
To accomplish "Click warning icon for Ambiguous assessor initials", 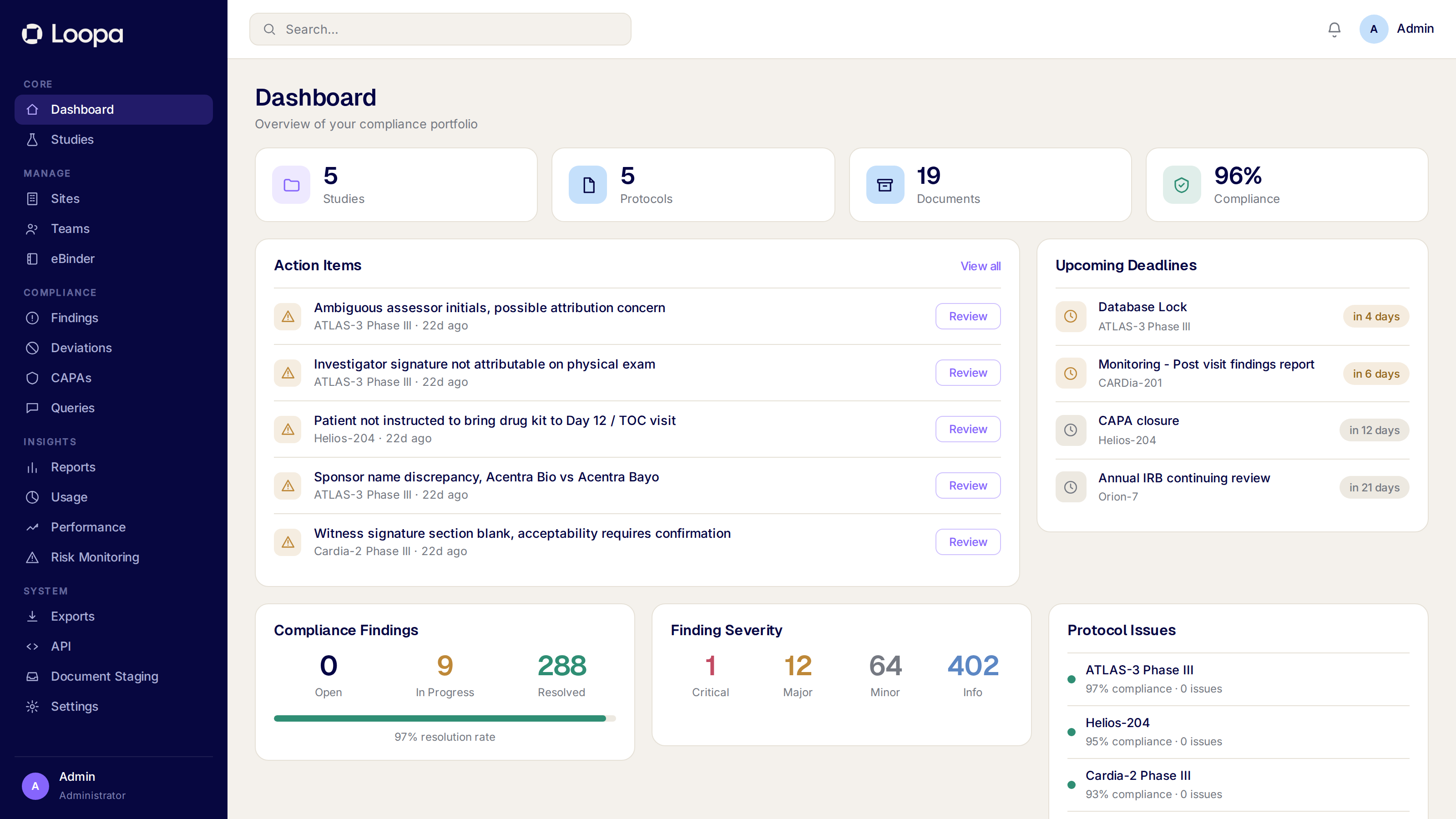I will pyautogui.click(x=288, y=317).
